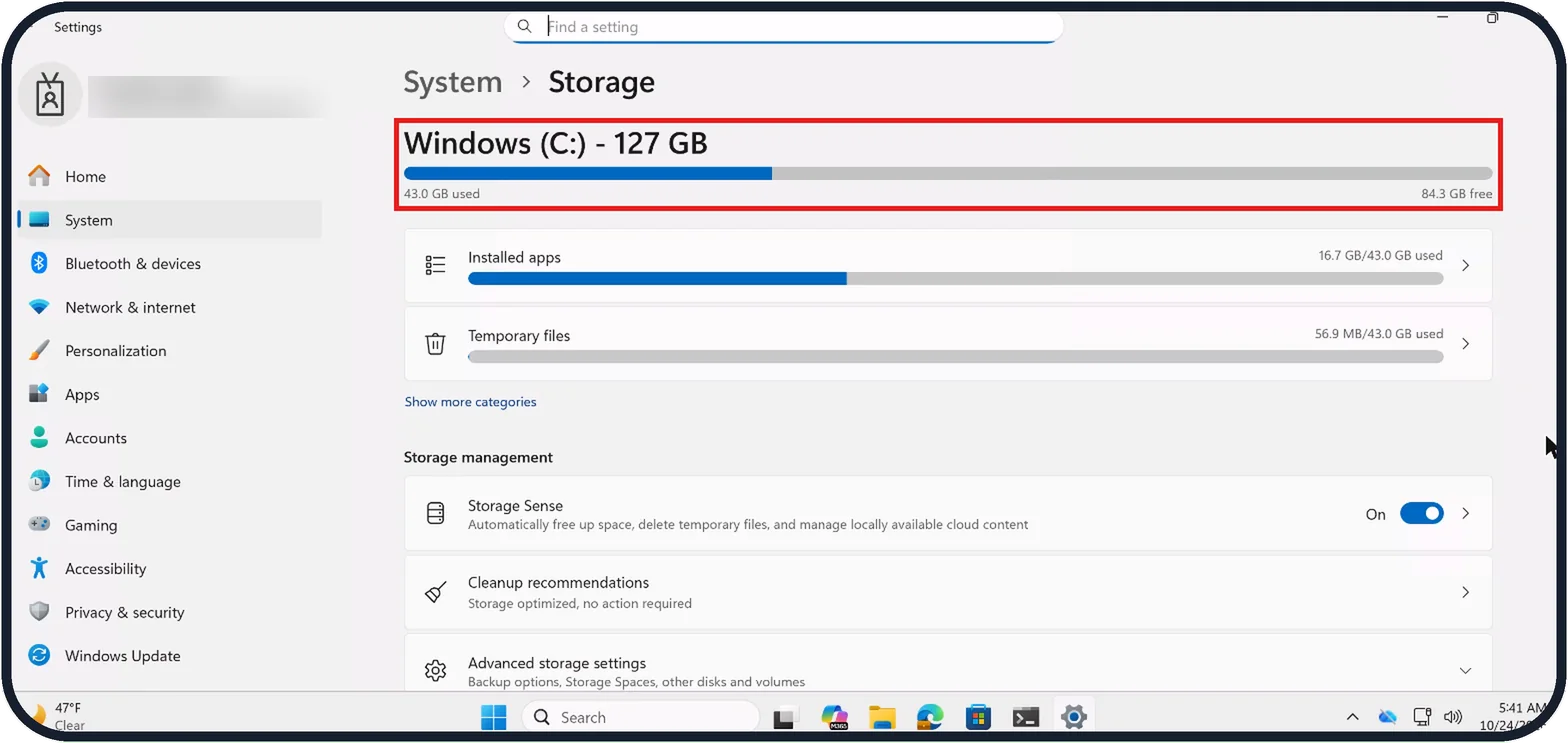
Task: Click the Temporary files chevron arrow
Action: coord(1465,344)
